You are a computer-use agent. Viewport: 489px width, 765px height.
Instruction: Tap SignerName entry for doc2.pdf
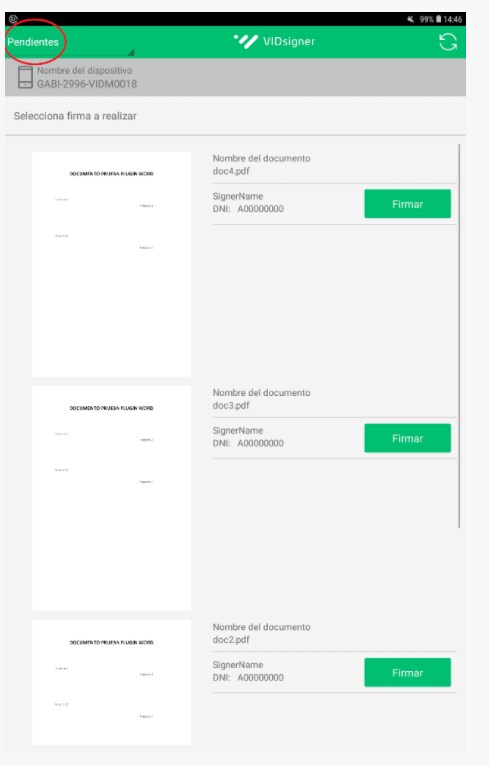tap(238, 664)
